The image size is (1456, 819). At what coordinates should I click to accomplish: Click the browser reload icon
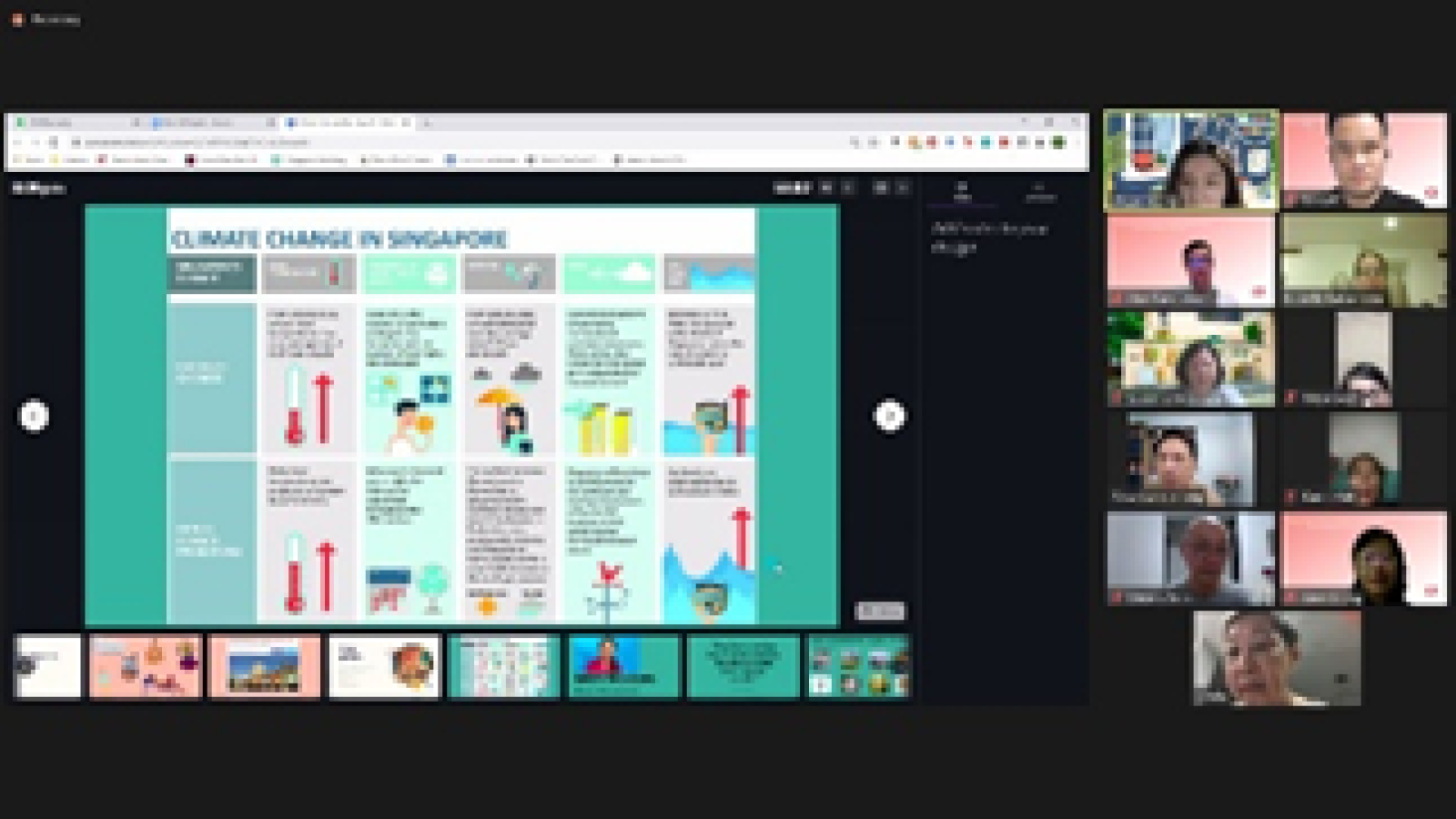pyautogui.click(x=54, y=142)
